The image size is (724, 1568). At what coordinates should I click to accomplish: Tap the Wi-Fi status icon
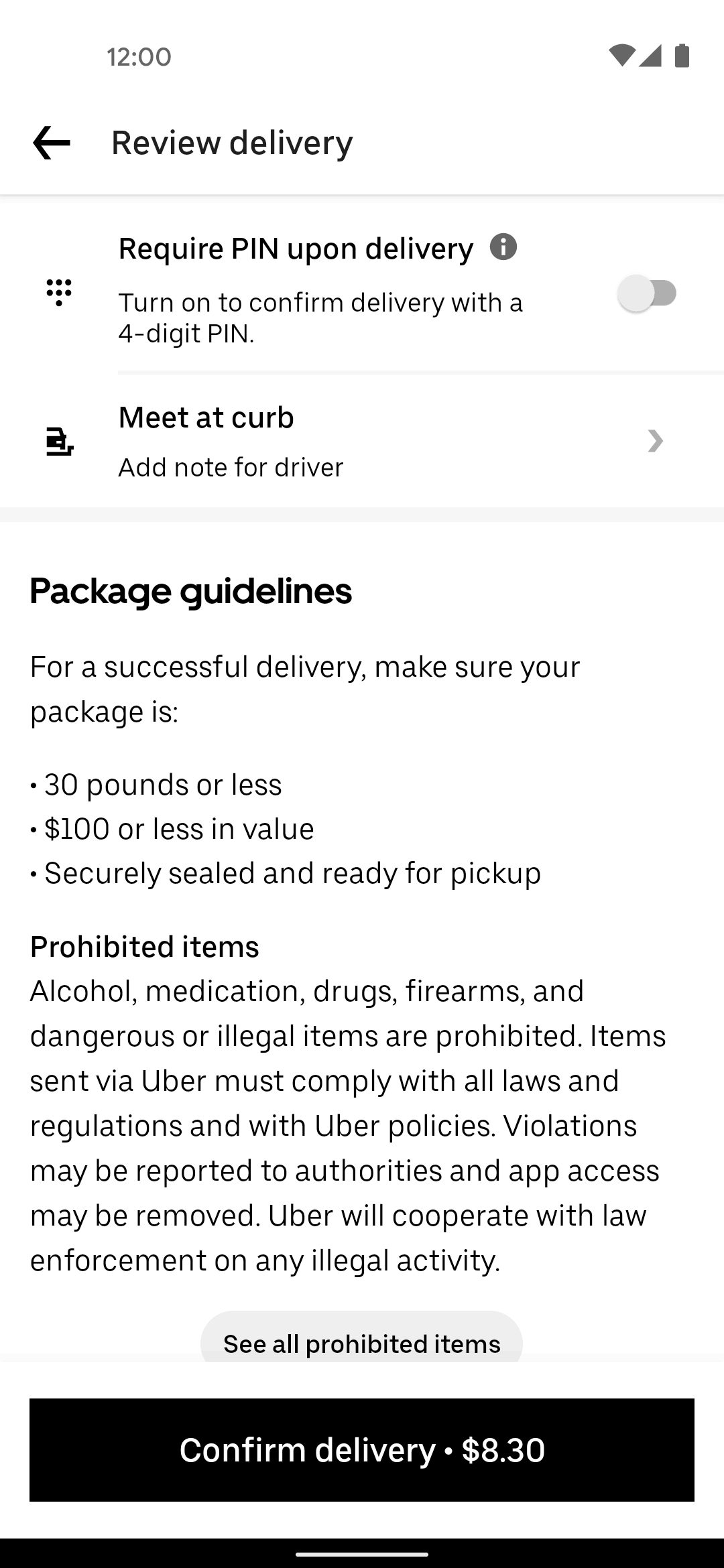coord(621,56)
